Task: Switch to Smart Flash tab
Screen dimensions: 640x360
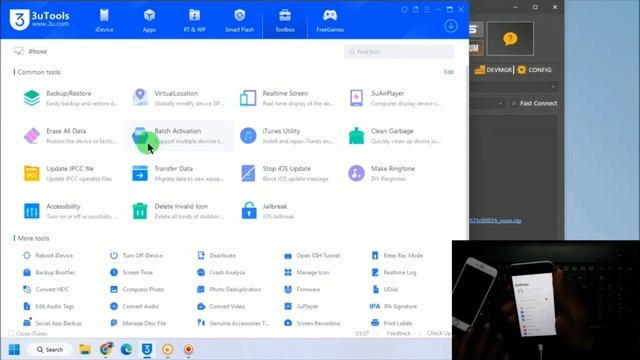Action: pyautogui.click(x=240, y=20)
